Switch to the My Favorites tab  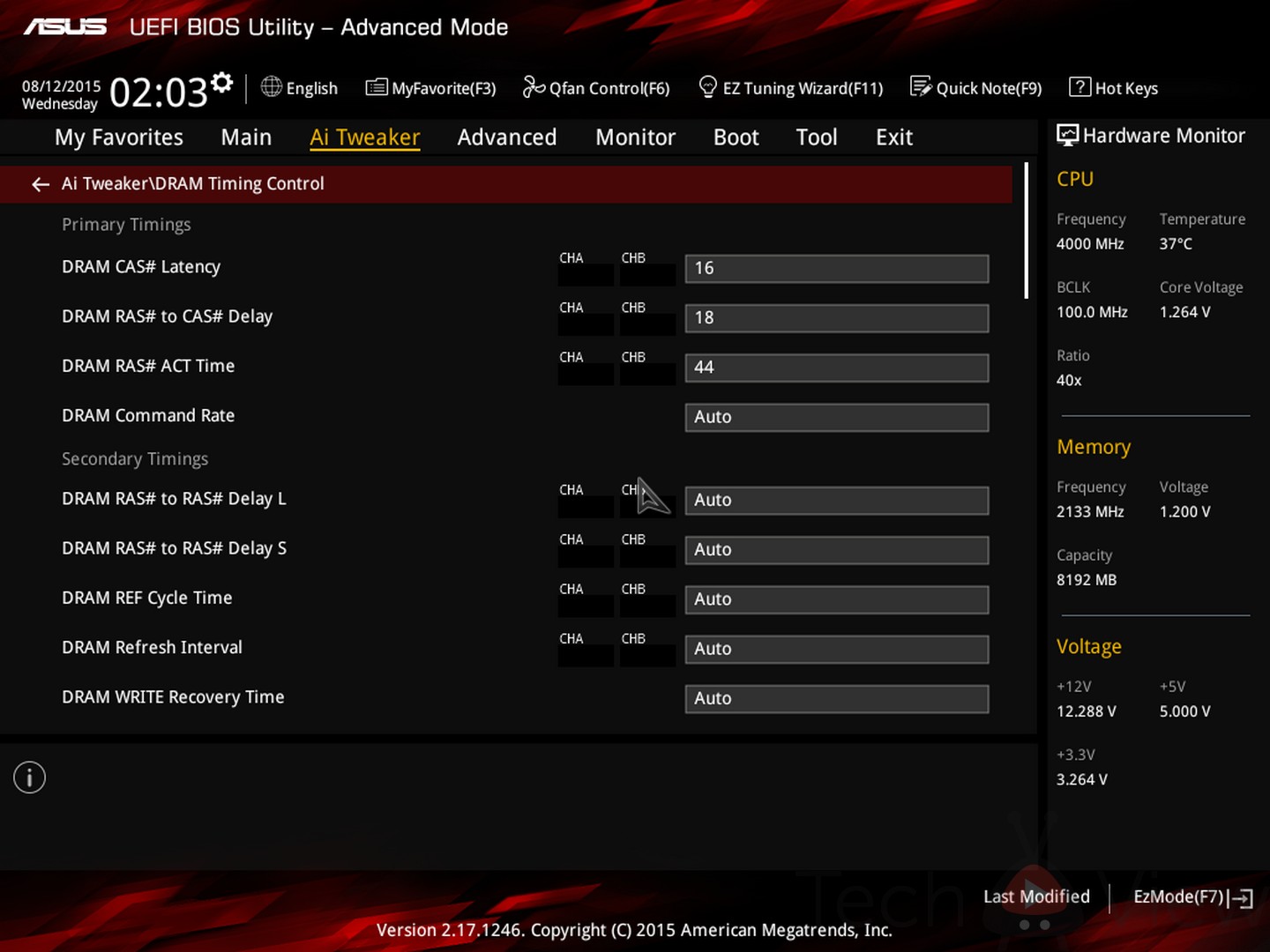point(119,138)
